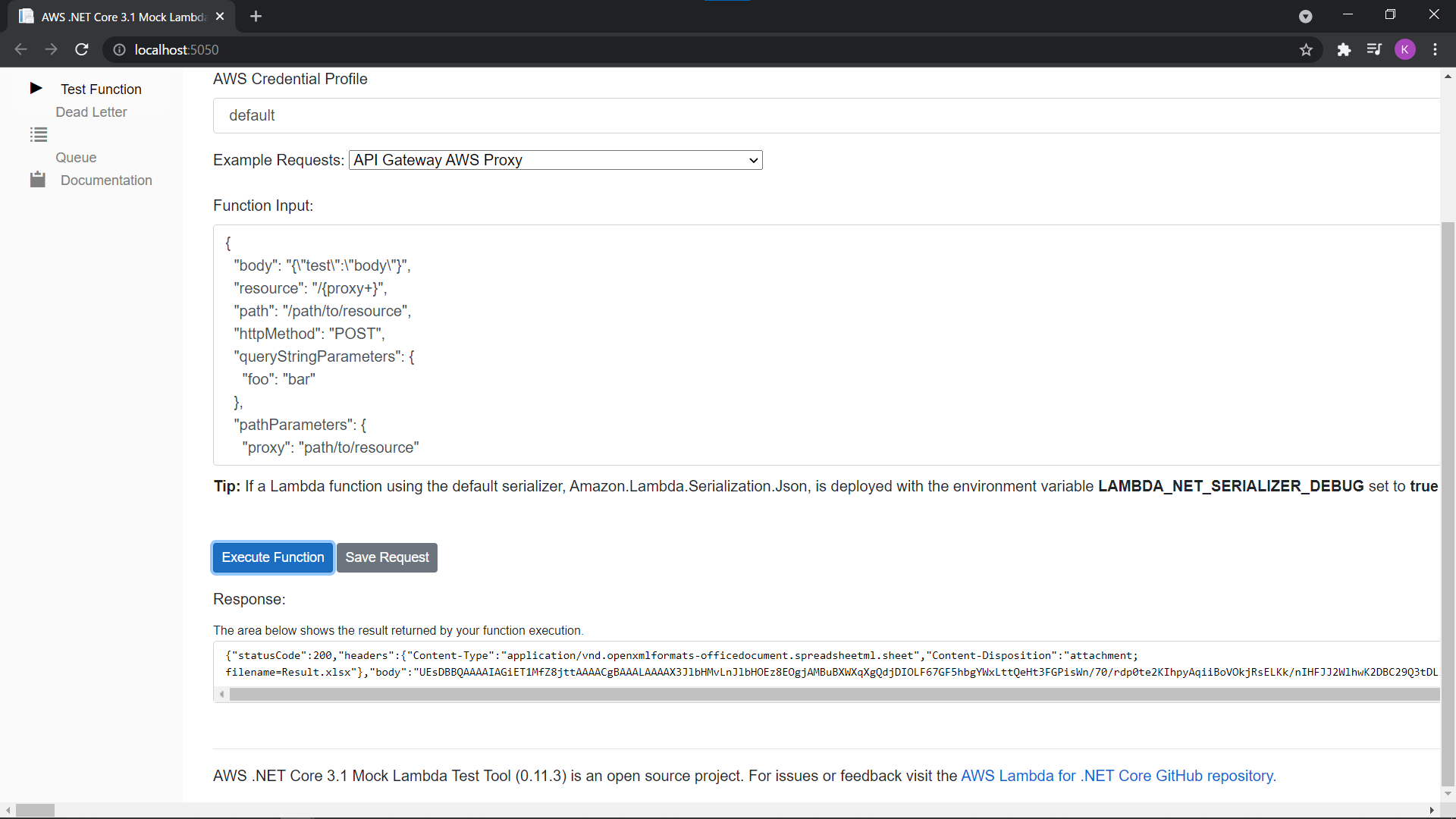Viewport: 1456px width, 819px height.
Task: Click the Dead Letter Queue list icon
Action: [x=39, y=135]
